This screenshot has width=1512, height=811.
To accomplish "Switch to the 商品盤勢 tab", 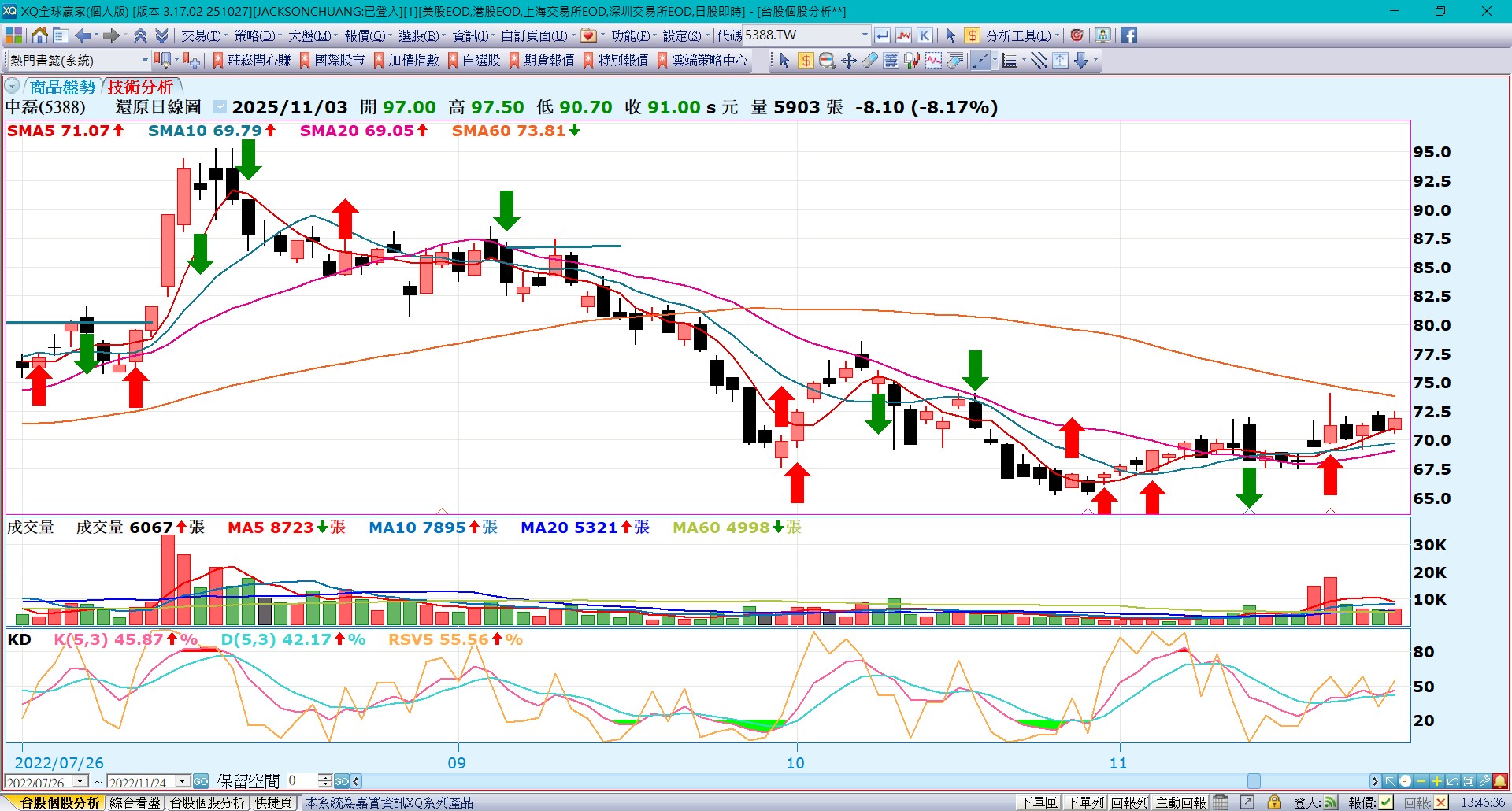I will point(62,87).
